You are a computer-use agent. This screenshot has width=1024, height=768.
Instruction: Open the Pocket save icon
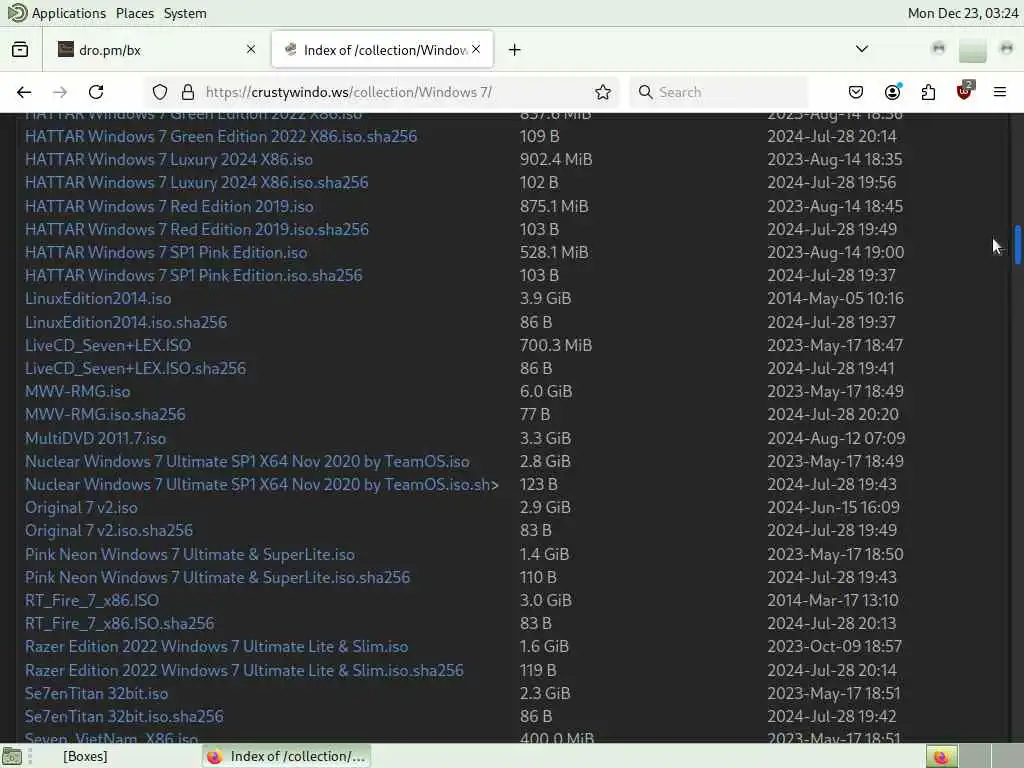pyautogui.click(x=856, y=92)
